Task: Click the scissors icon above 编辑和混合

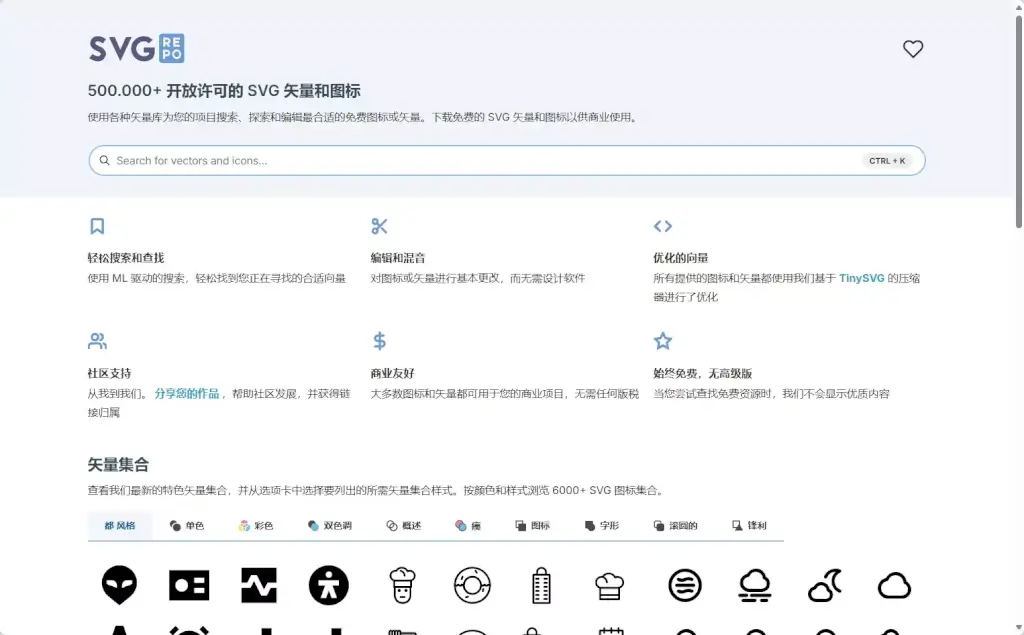Action: 379,226
